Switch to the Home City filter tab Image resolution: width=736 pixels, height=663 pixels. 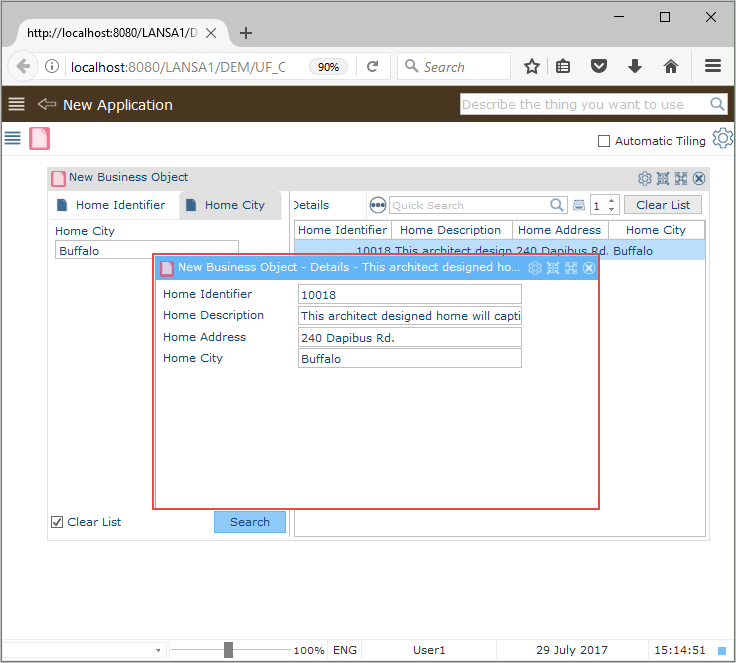230,205
